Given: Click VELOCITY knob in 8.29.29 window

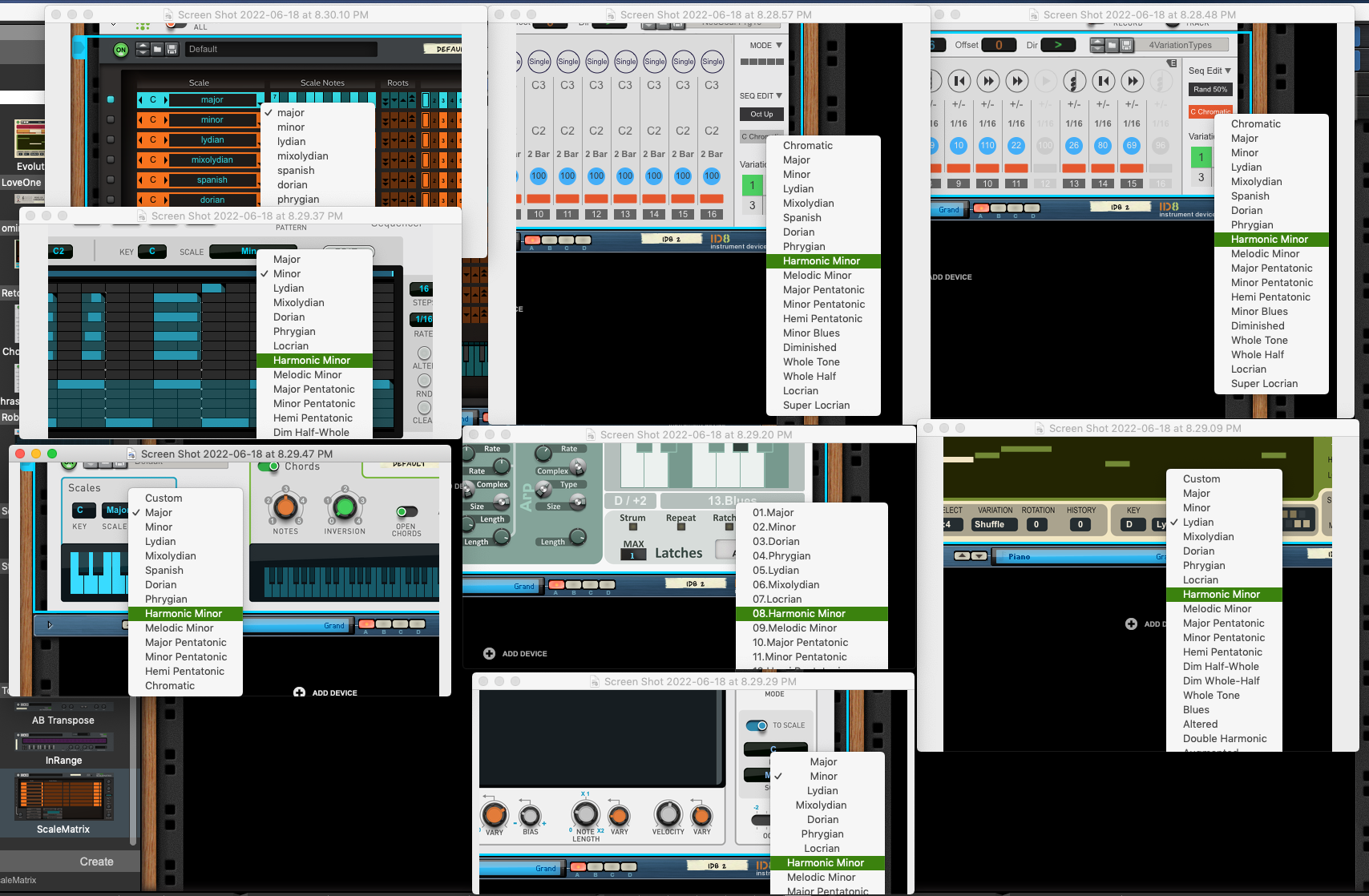Looking at the screenshot, I should click(668, 813).
